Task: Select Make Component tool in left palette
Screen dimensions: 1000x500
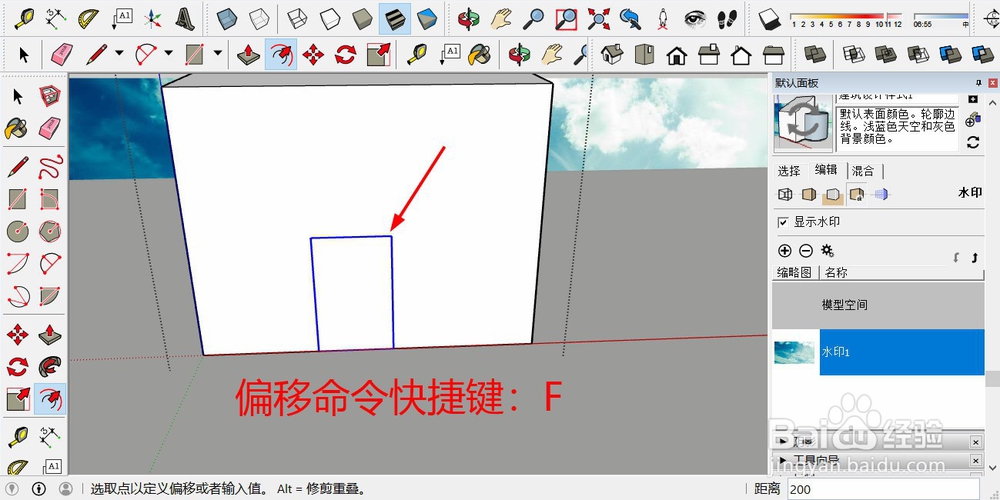Action: [x=50, y=97]
